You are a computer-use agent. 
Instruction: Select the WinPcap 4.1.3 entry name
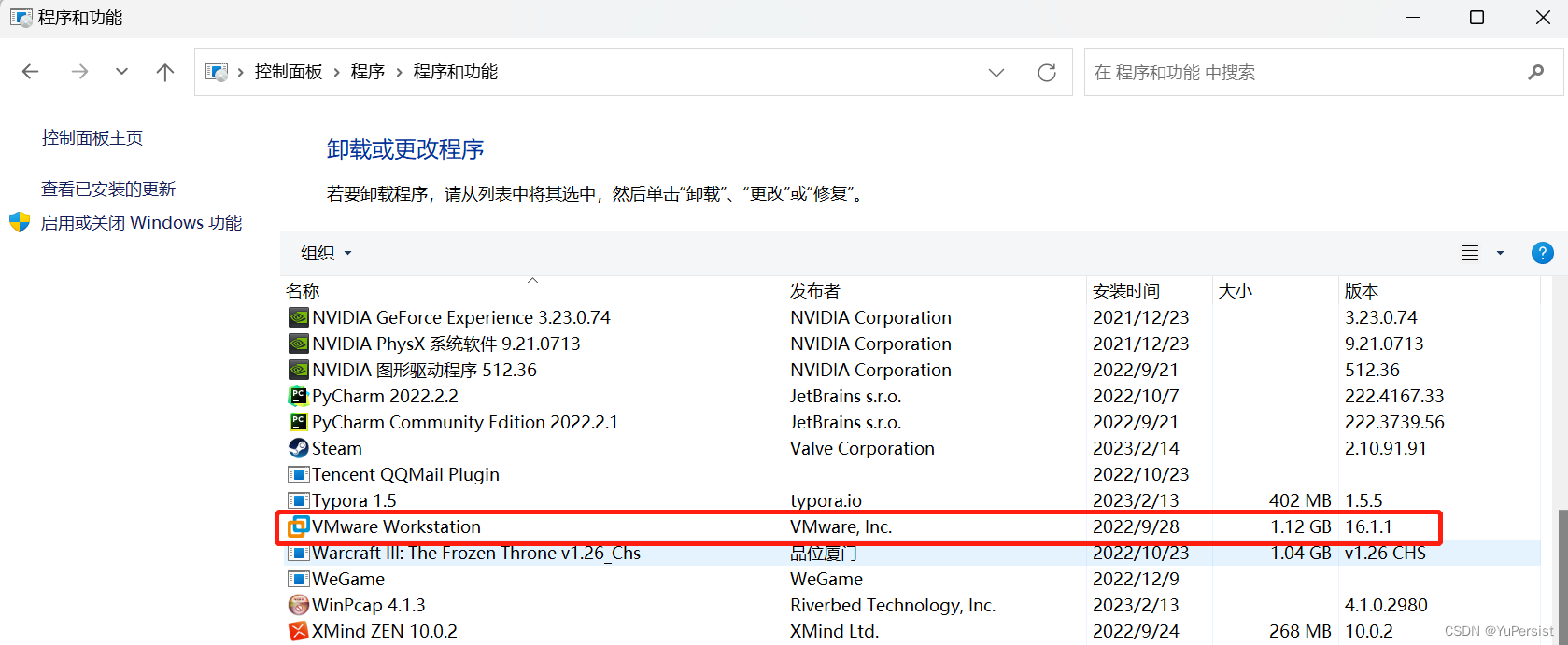coord(369,605)
